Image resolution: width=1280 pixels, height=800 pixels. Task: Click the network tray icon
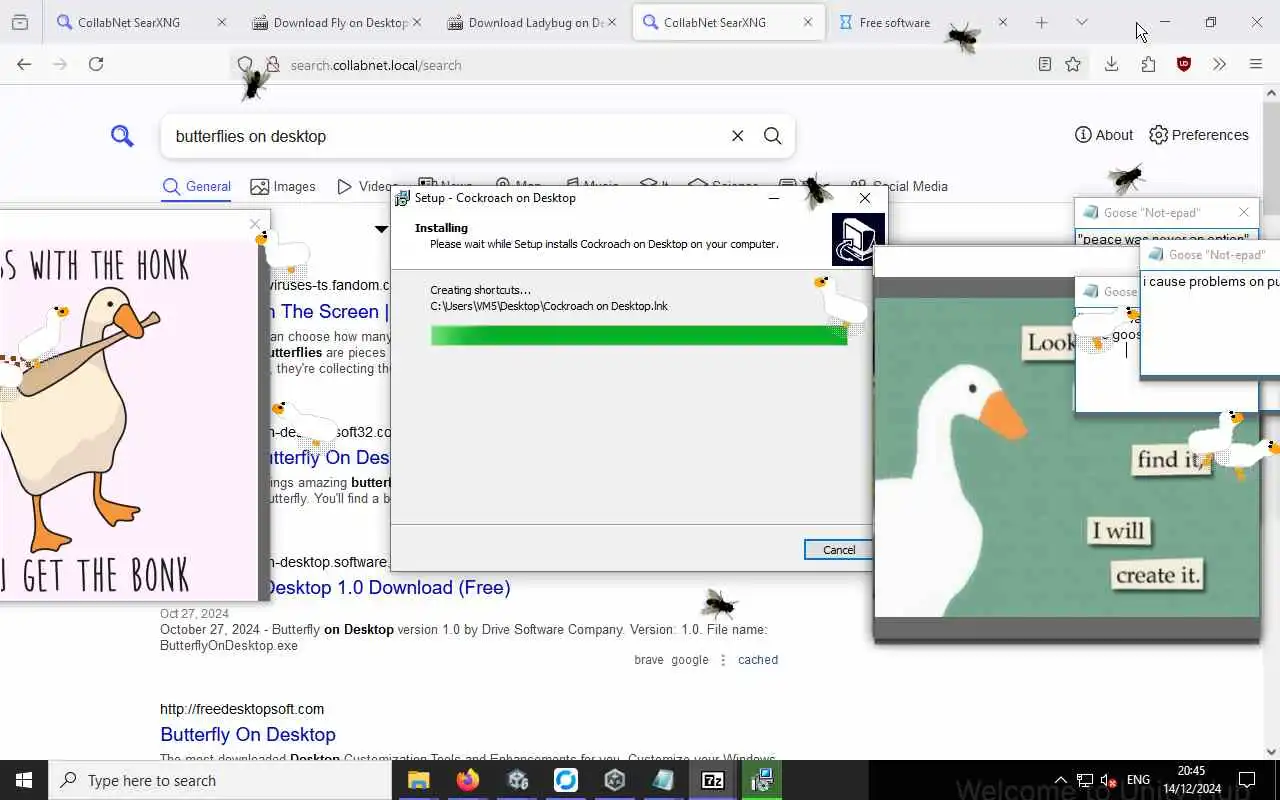[x=1085, y=780]
